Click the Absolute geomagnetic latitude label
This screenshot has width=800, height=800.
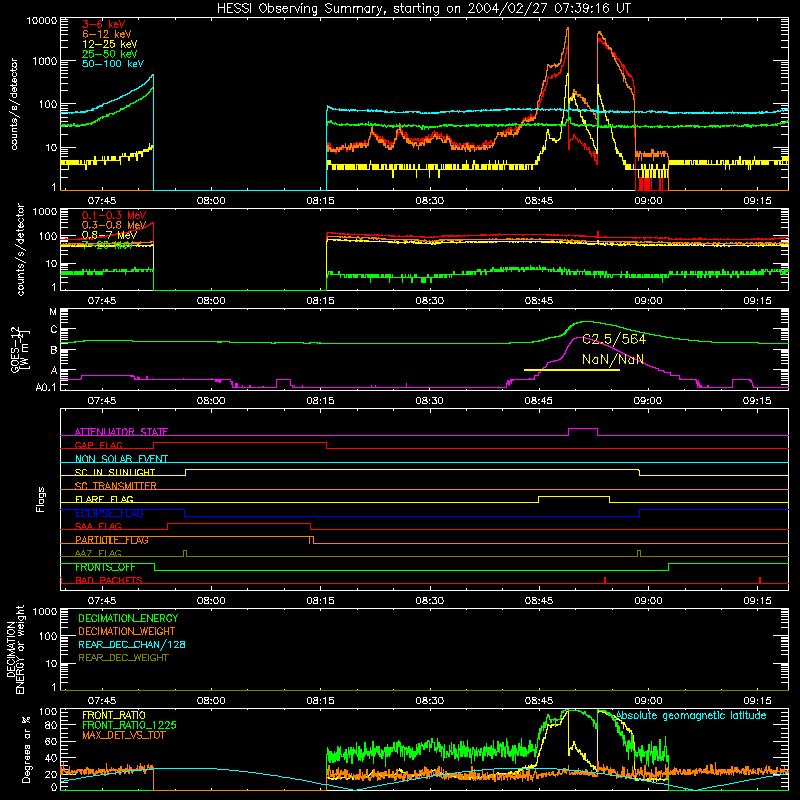point(691,715)
